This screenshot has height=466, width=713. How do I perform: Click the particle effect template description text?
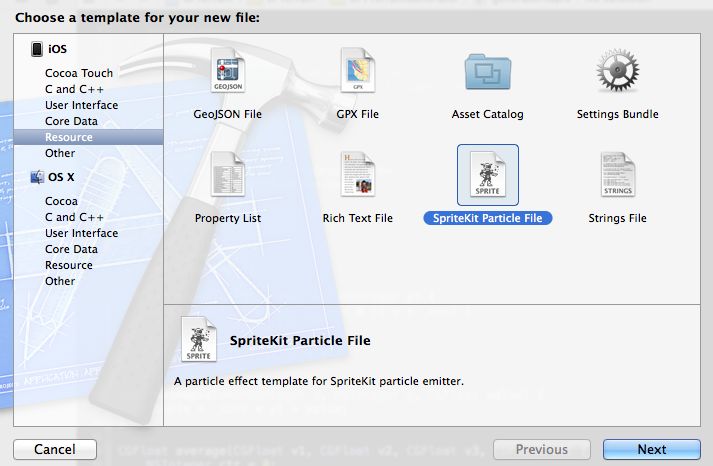[x=319, y=381]
